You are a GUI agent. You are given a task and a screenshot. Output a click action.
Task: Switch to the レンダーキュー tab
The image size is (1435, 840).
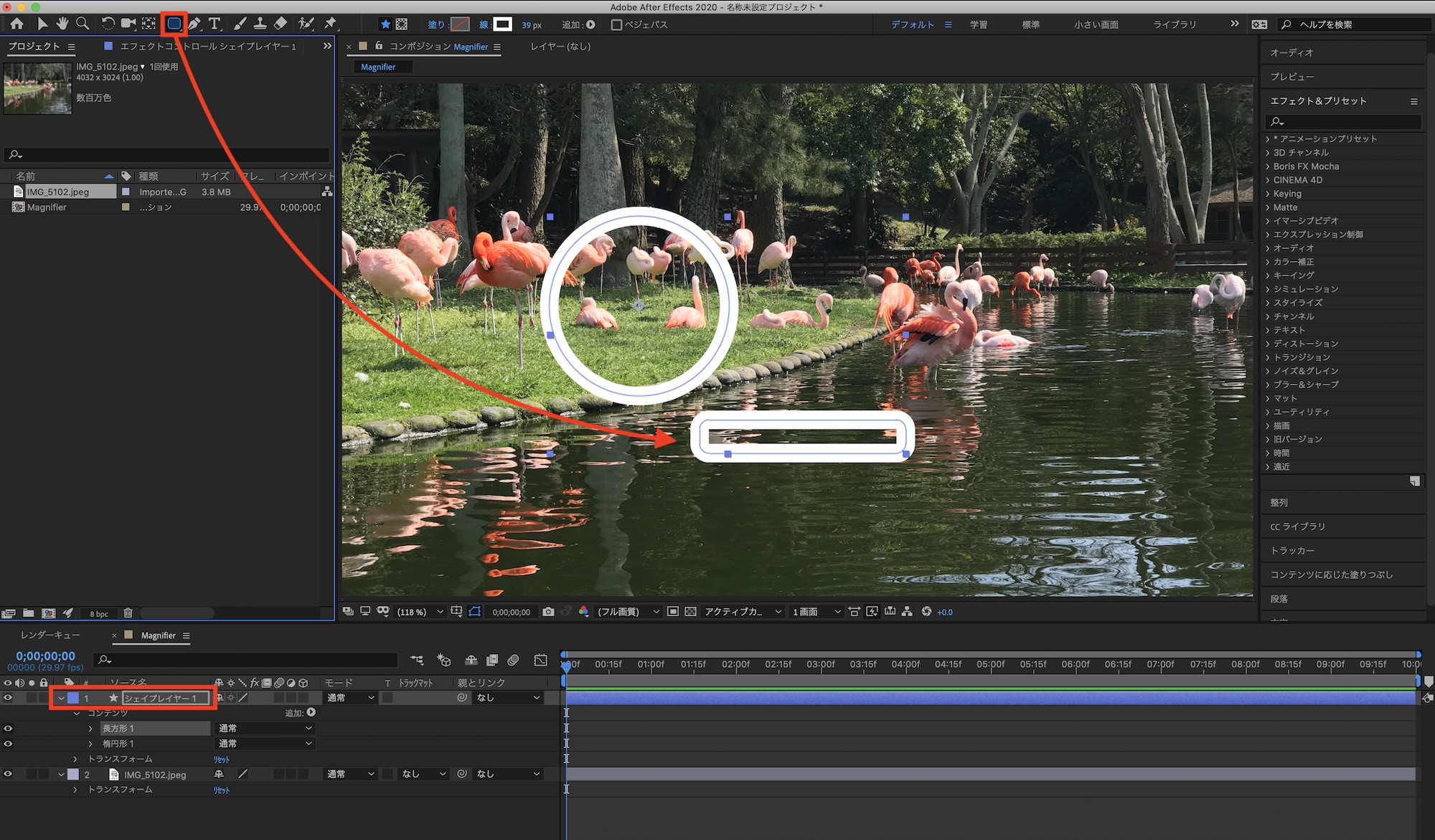[50, 636]
